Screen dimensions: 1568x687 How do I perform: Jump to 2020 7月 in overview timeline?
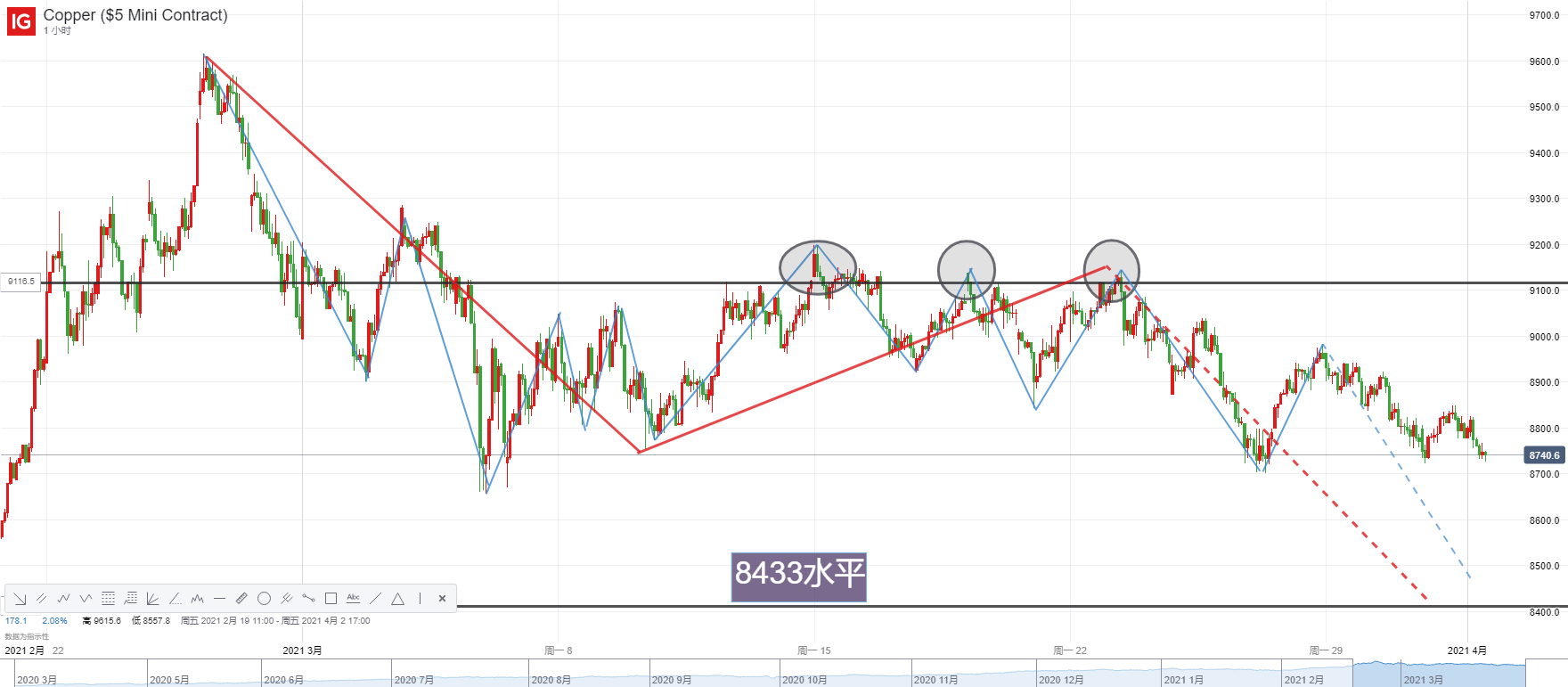point(413,680)
